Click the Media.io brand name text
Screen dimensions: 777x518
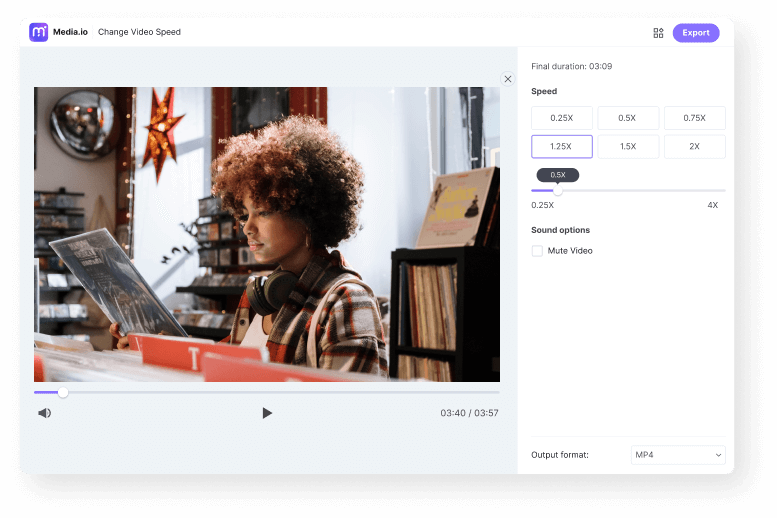[71, 33]
